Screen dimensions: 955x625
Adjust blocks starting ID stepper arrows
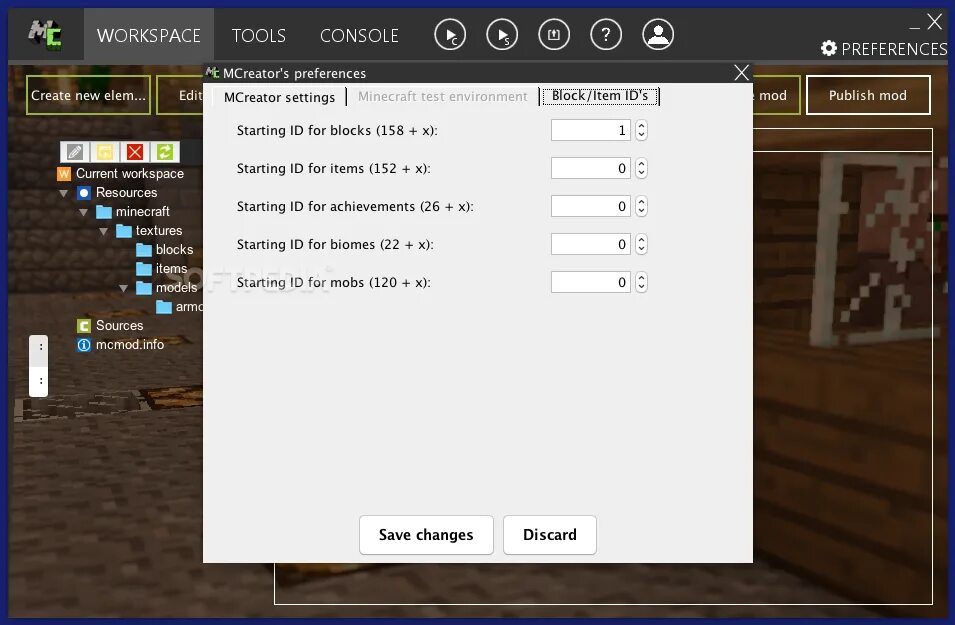point(641,130)
